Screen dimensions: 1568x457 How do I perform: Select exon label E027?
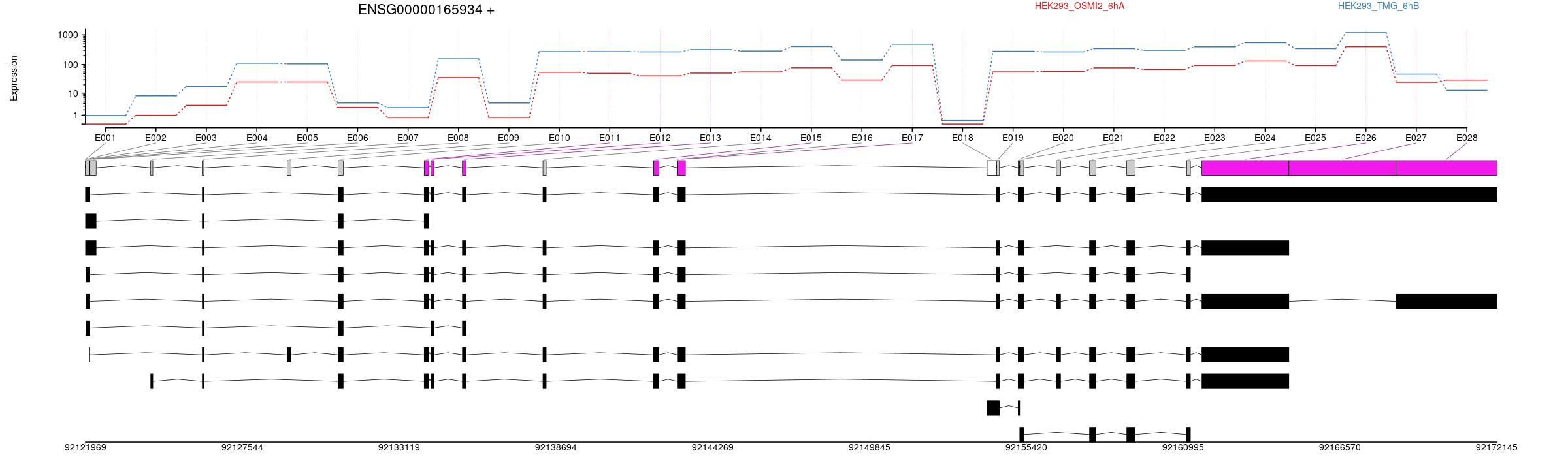pyautogui.click(x=1416, y=138)
